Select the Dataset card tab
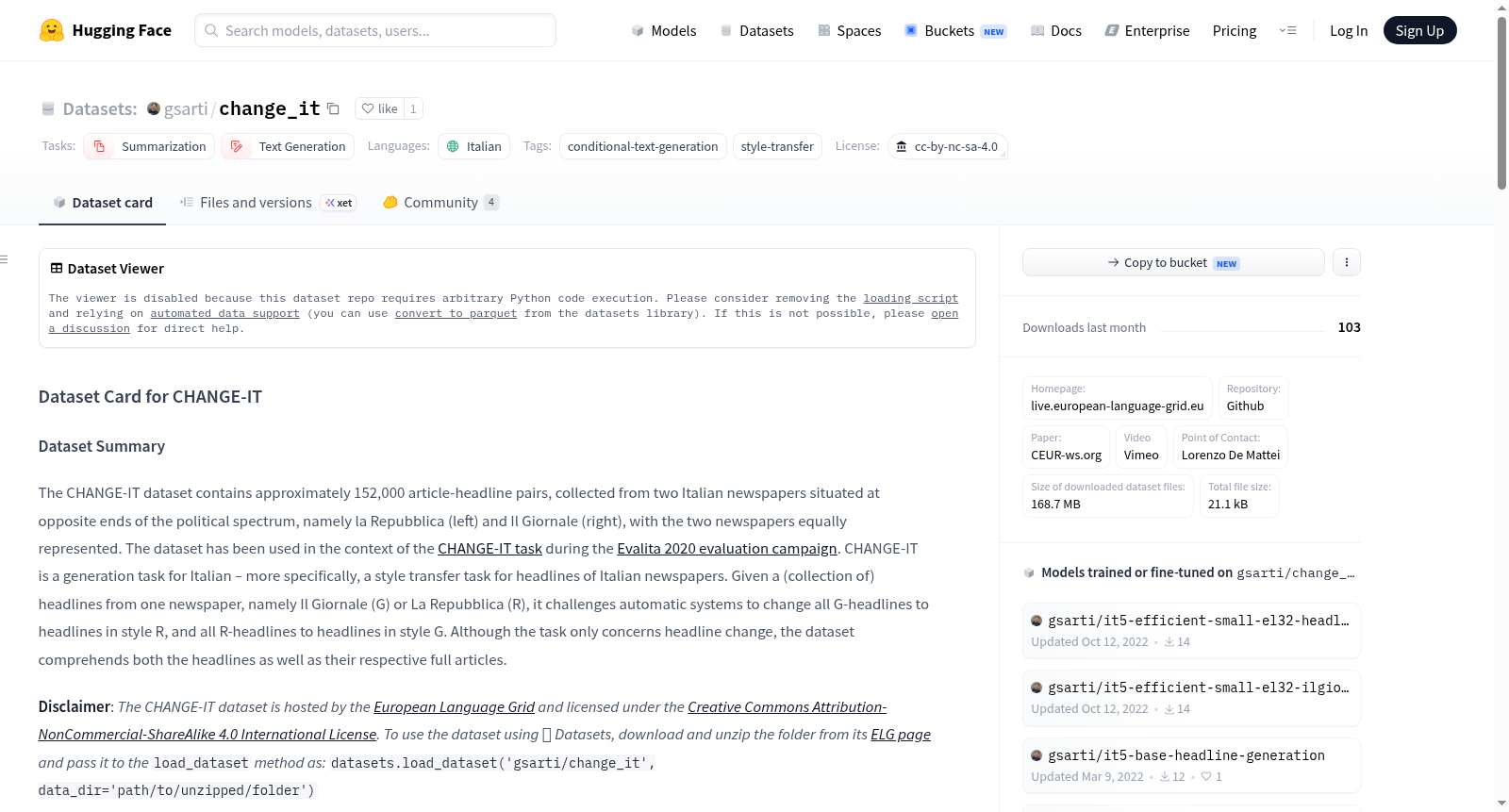The width and height of the screenshot is (1509, 812). coord(103,202)
